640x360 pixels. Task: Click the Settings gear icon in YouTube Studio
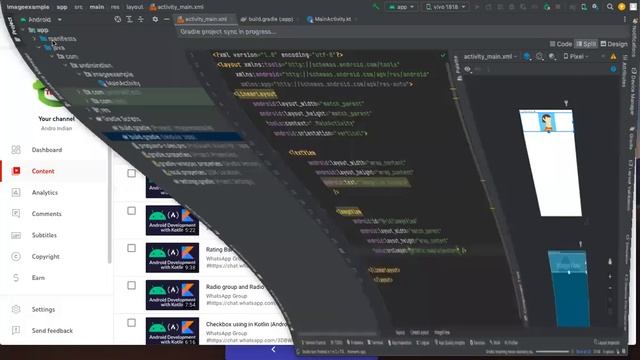pos(16,309)
